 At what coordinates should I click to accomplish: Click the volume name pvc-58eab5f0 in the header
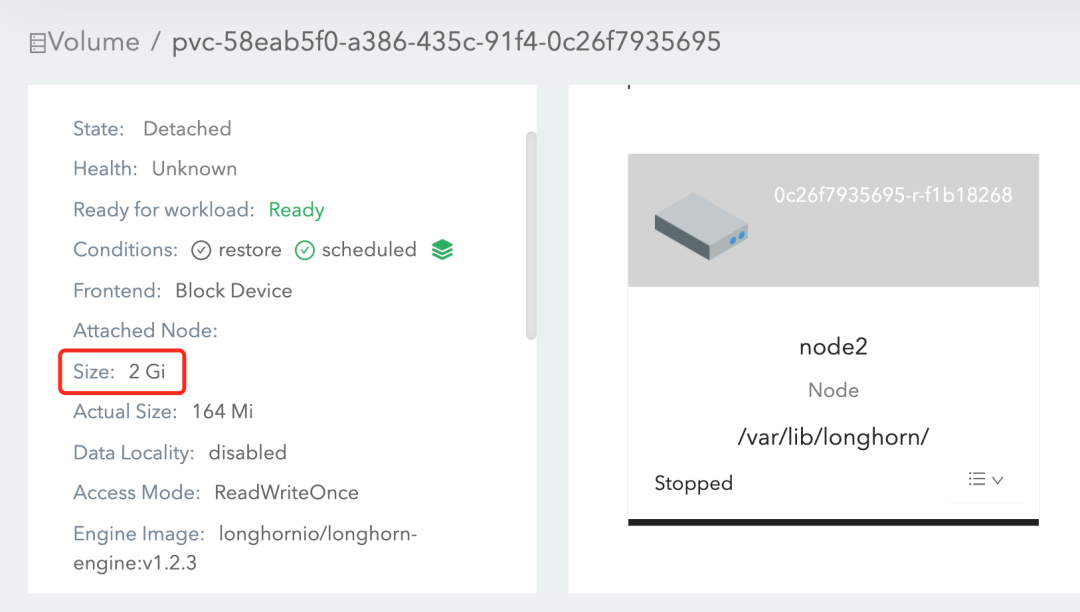[445, 41]
